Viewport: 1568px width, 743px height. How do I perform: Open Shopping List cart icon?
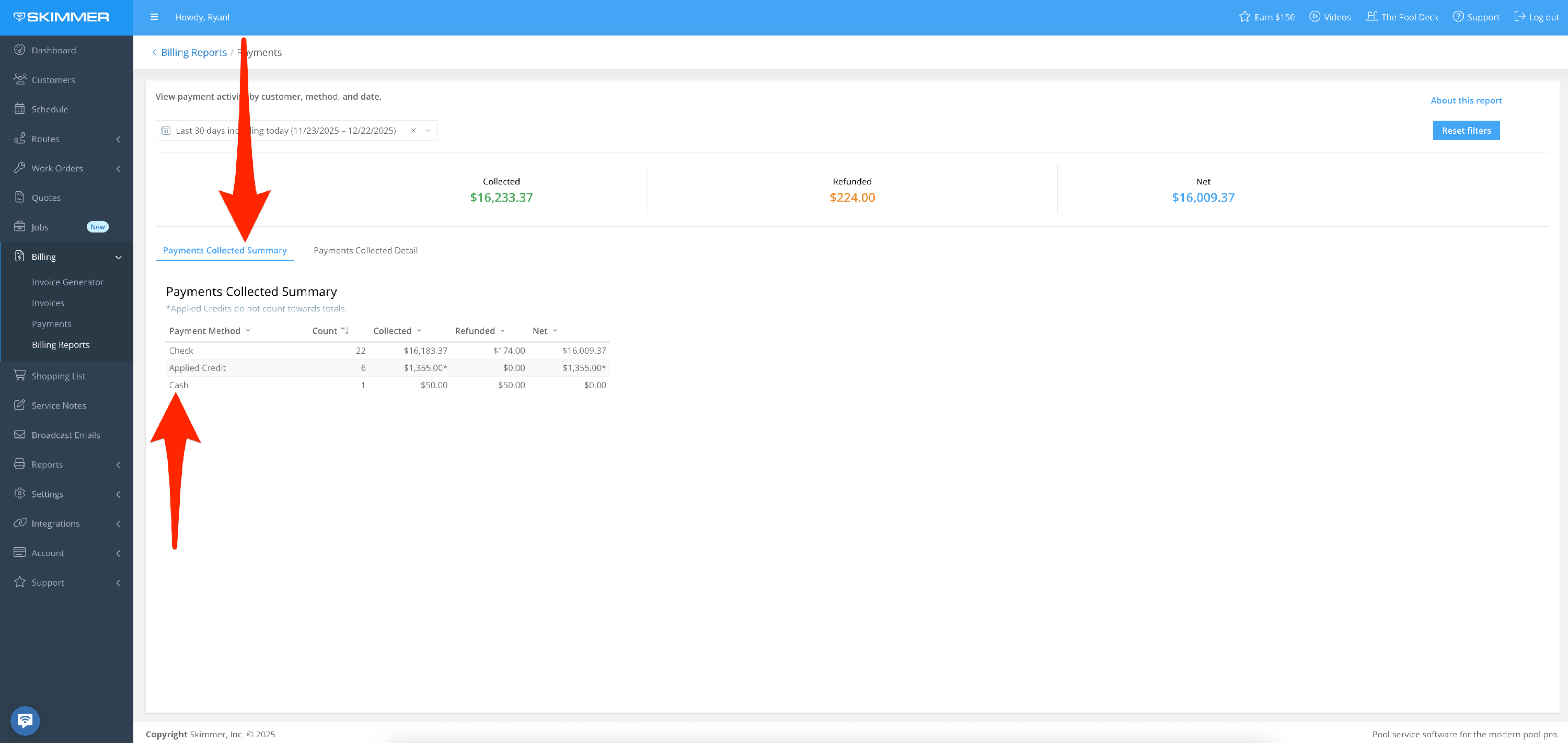tap(19, 376)
